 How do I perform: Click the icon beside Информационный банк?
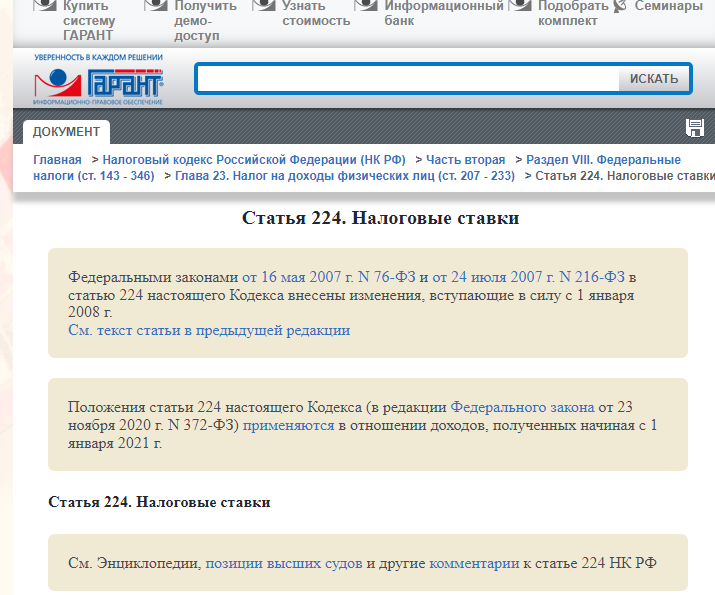coord(366,5)
